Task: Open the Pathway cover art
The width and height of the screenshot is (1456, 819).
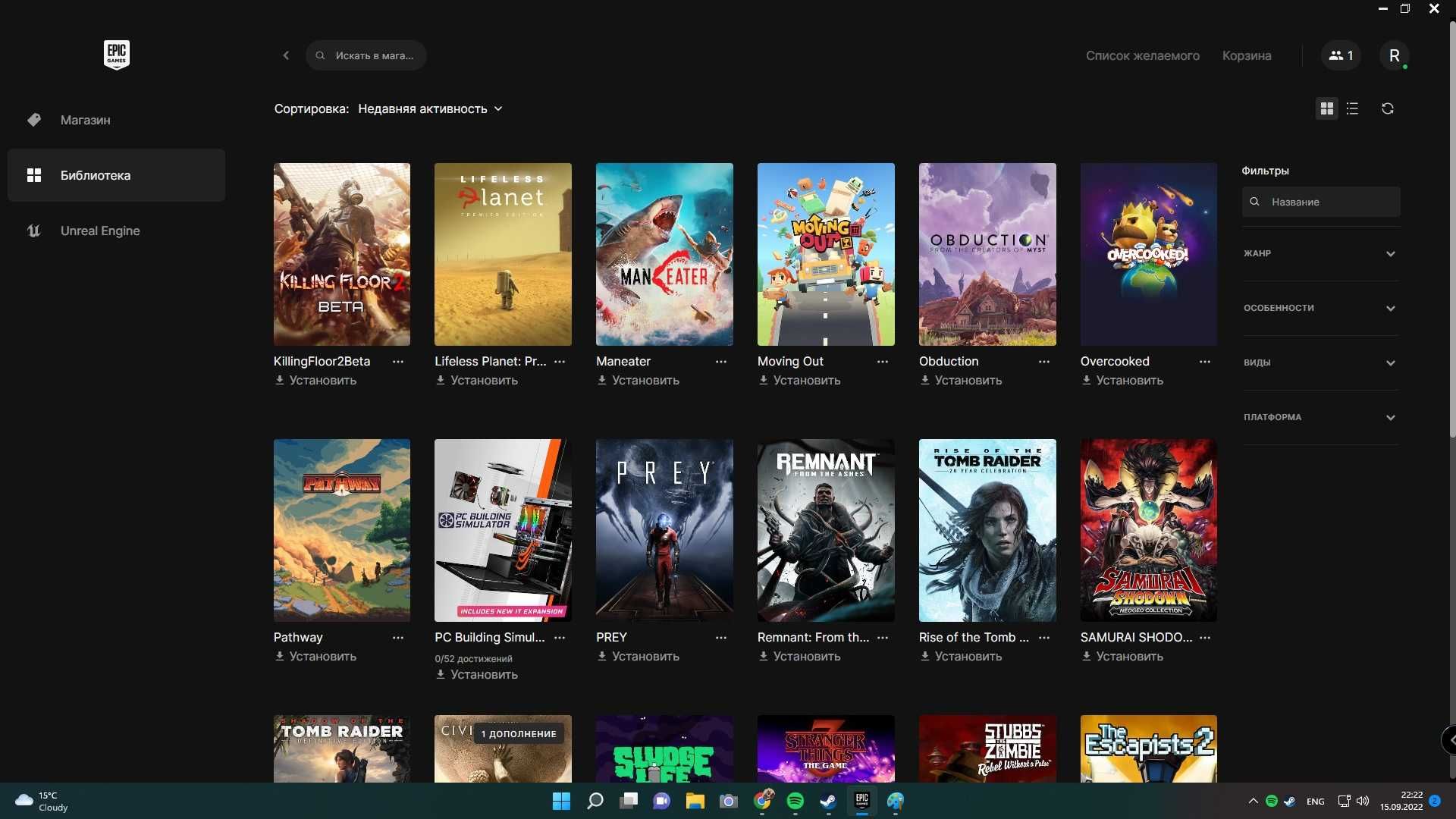Action: 342,530
